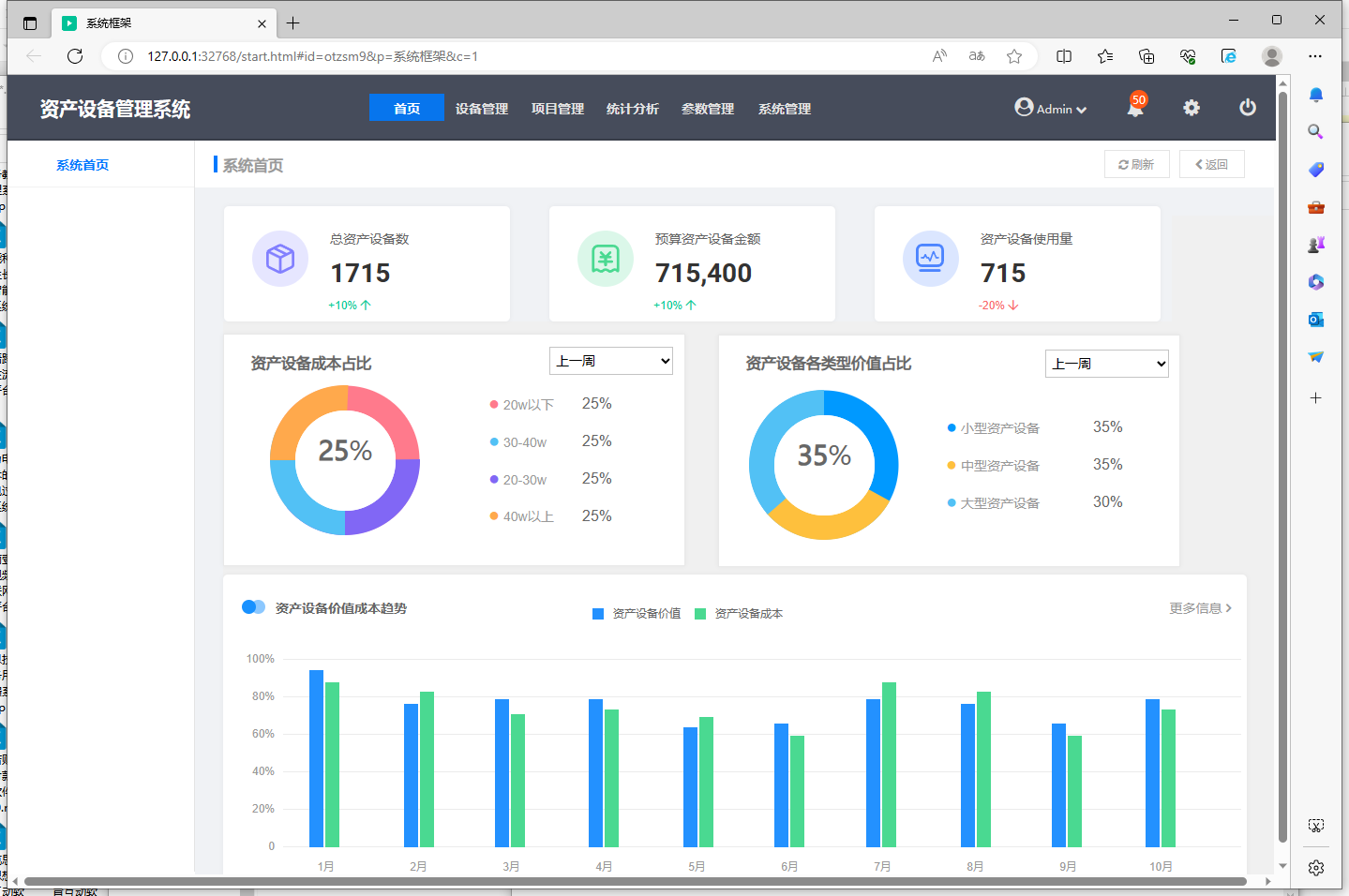Image resolution: width=1349 pixels, height=896 pixels.
Task: Click the 资产设备管理系统 title
Action: tap(115, 109)
